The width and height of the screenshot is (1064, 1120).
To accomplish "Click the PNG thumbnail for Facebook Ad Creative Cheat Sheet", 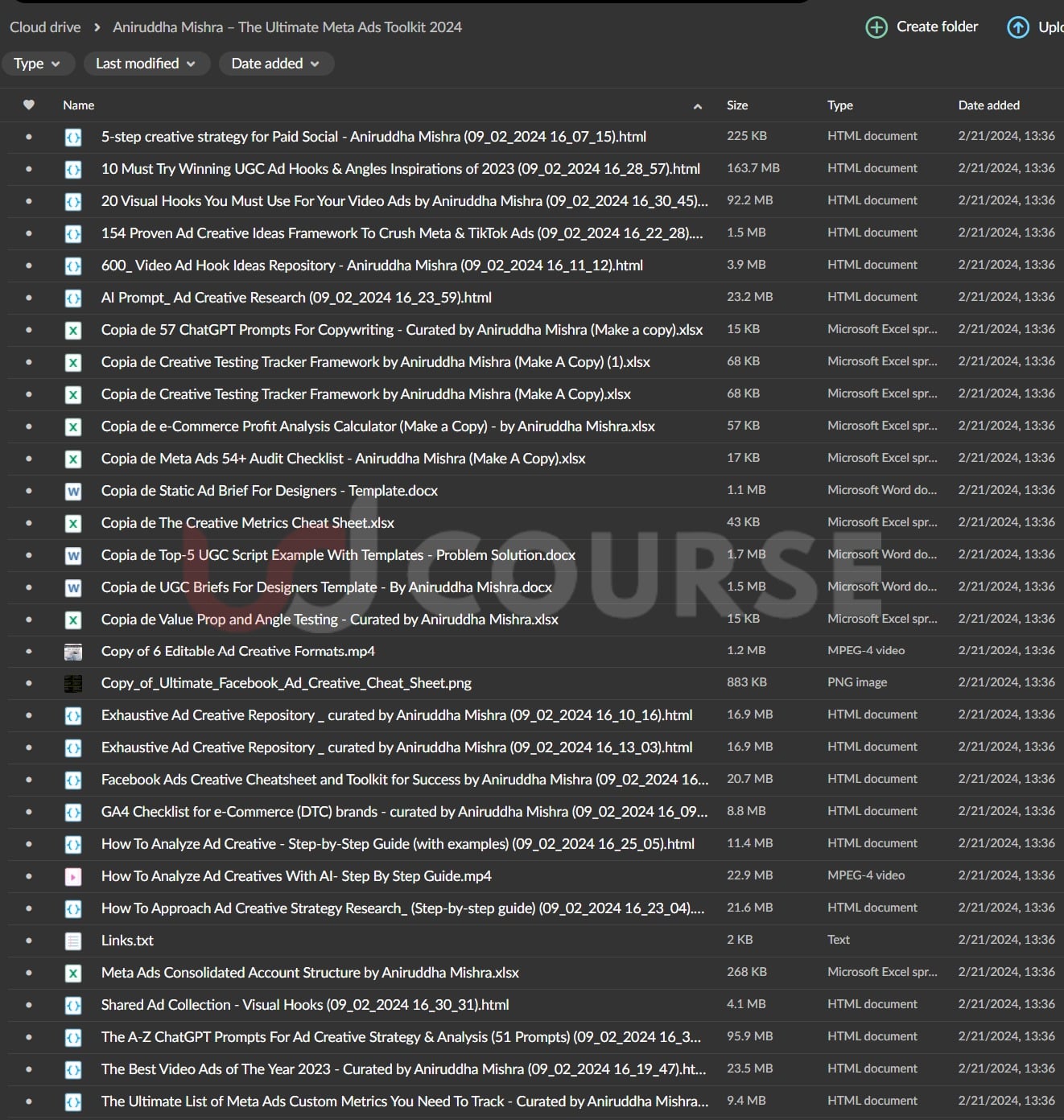I will coord(73,683).
